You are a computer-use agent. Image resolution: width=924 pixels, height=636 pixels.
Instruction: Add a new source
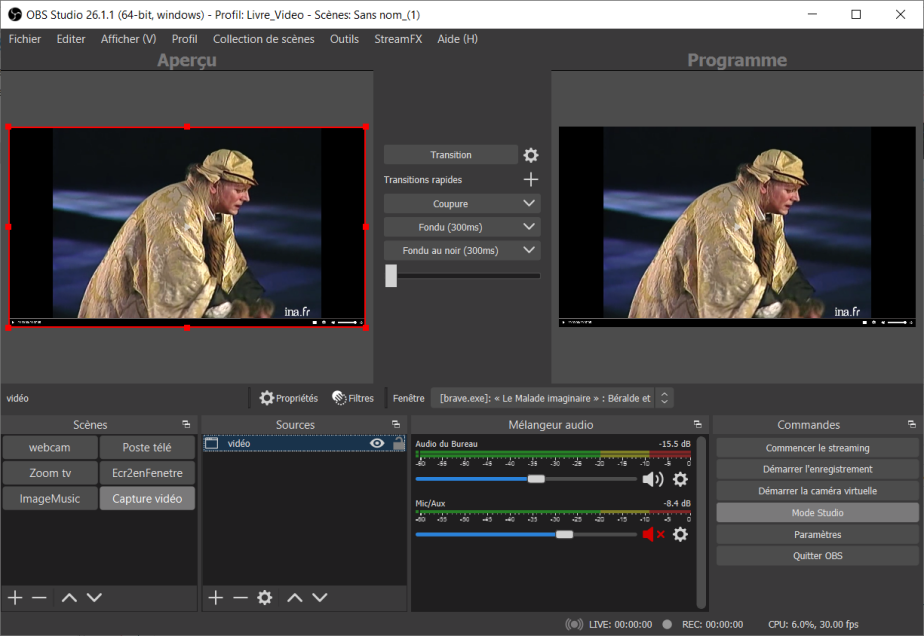[216, 598]
